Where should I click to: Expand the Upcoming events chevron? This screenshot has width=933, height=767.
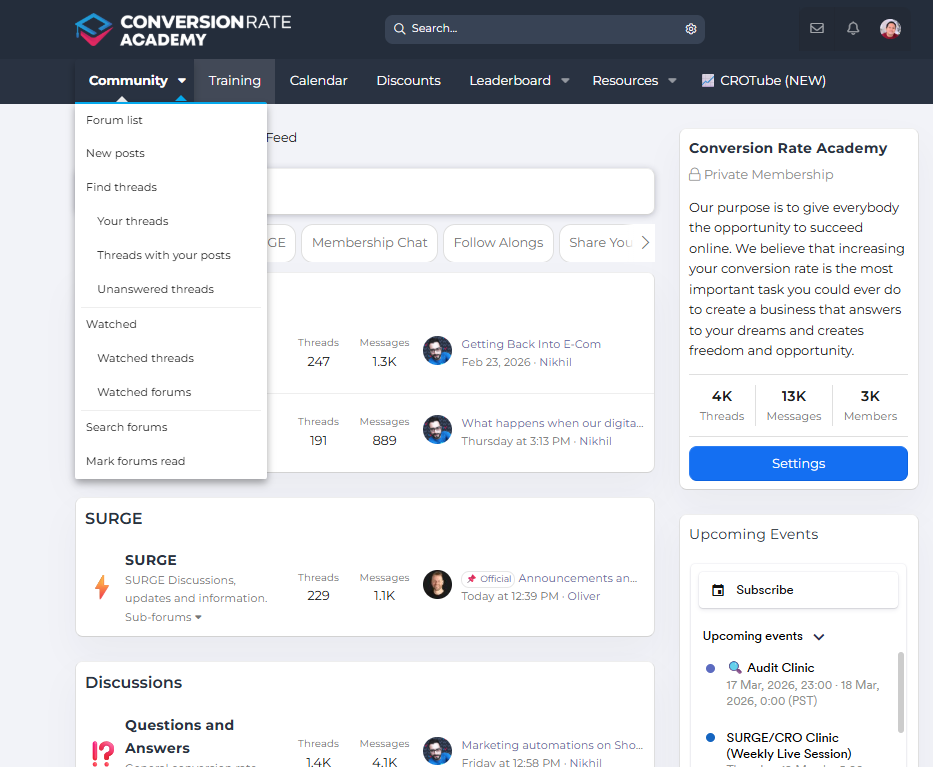[819, 637]
